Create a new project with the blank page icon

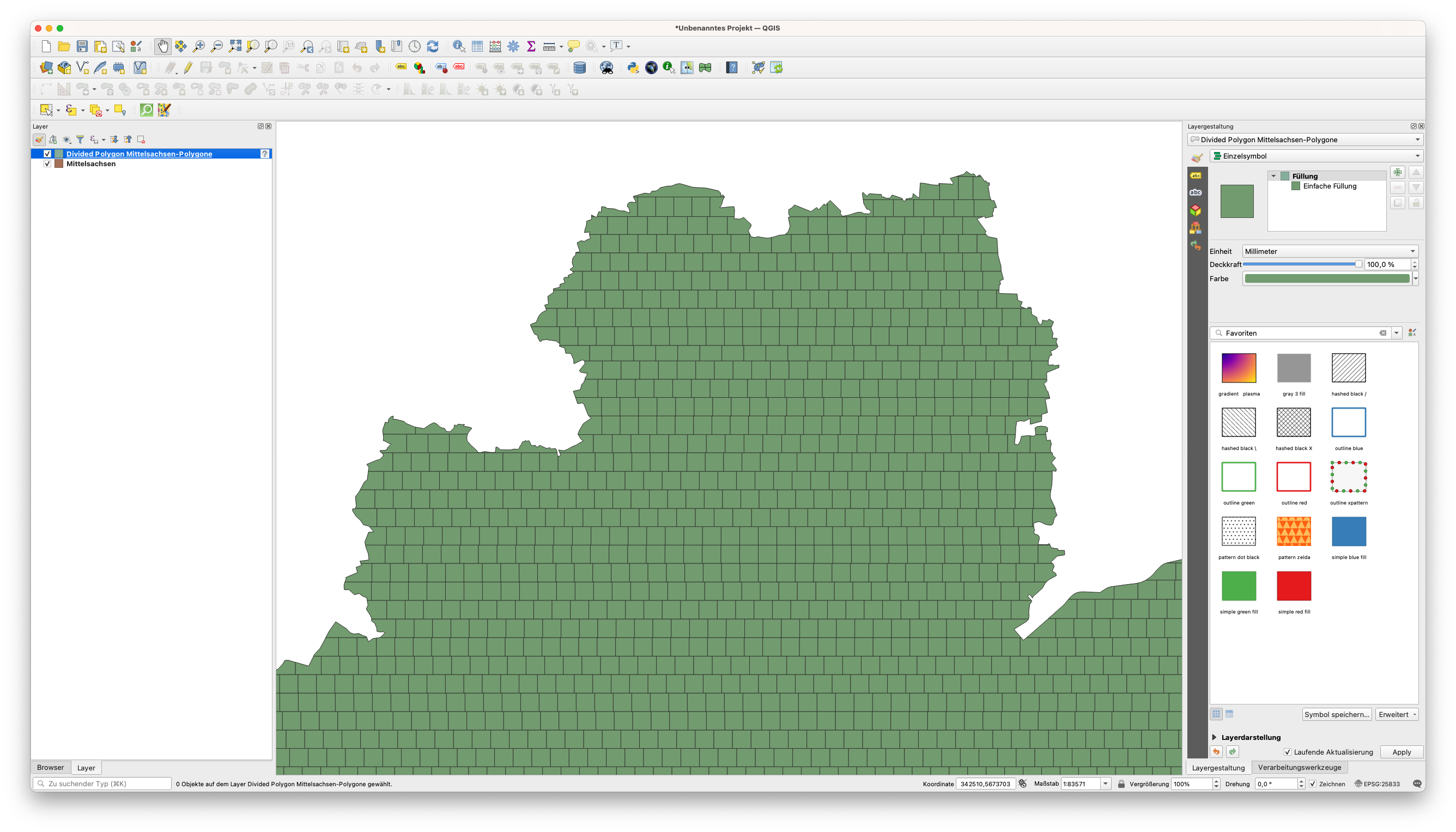pyautogui.click(x=46, y=46)
